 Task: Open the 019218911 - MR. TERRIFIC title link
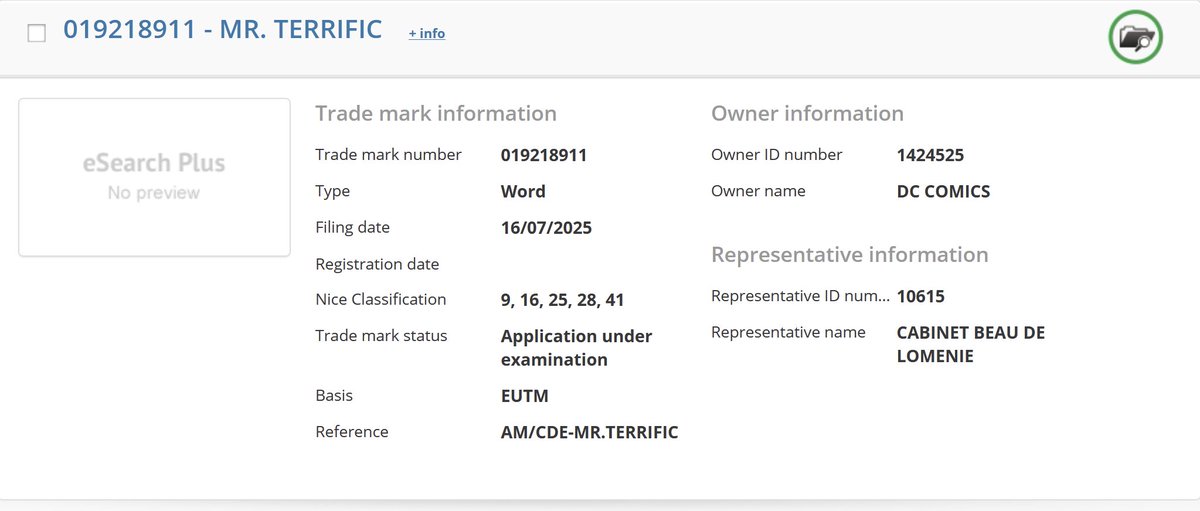point(223,30)
